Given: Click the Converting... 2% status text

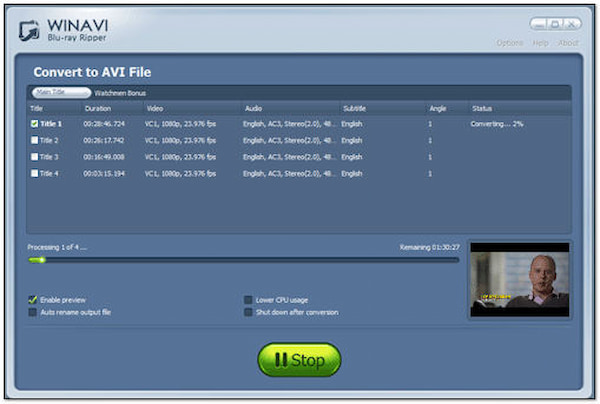Looking at the screenshot, I should click(x=497, y=124).
